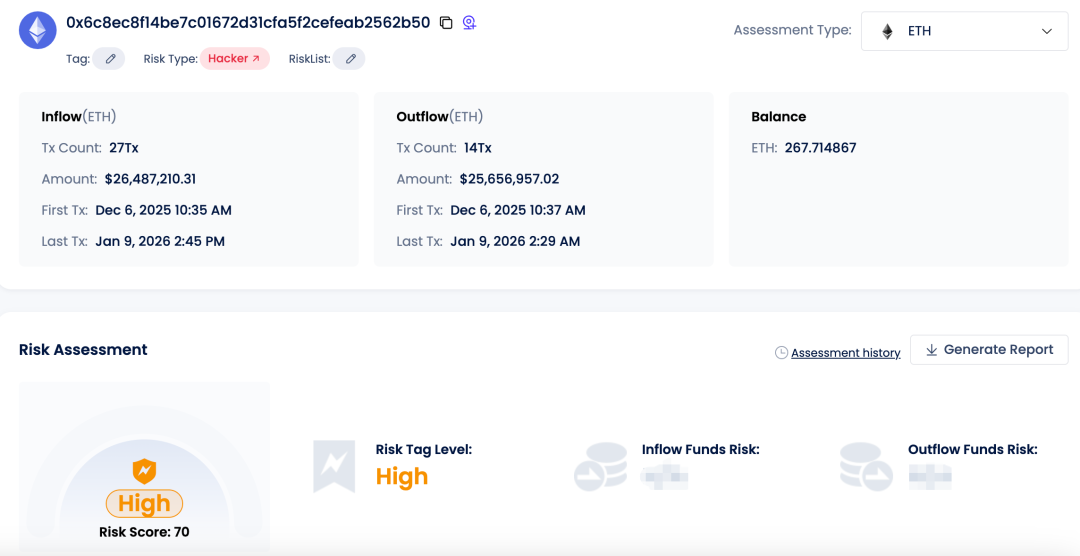
Task: Click the Generate Report button
Action: click(x=989, y=350)
